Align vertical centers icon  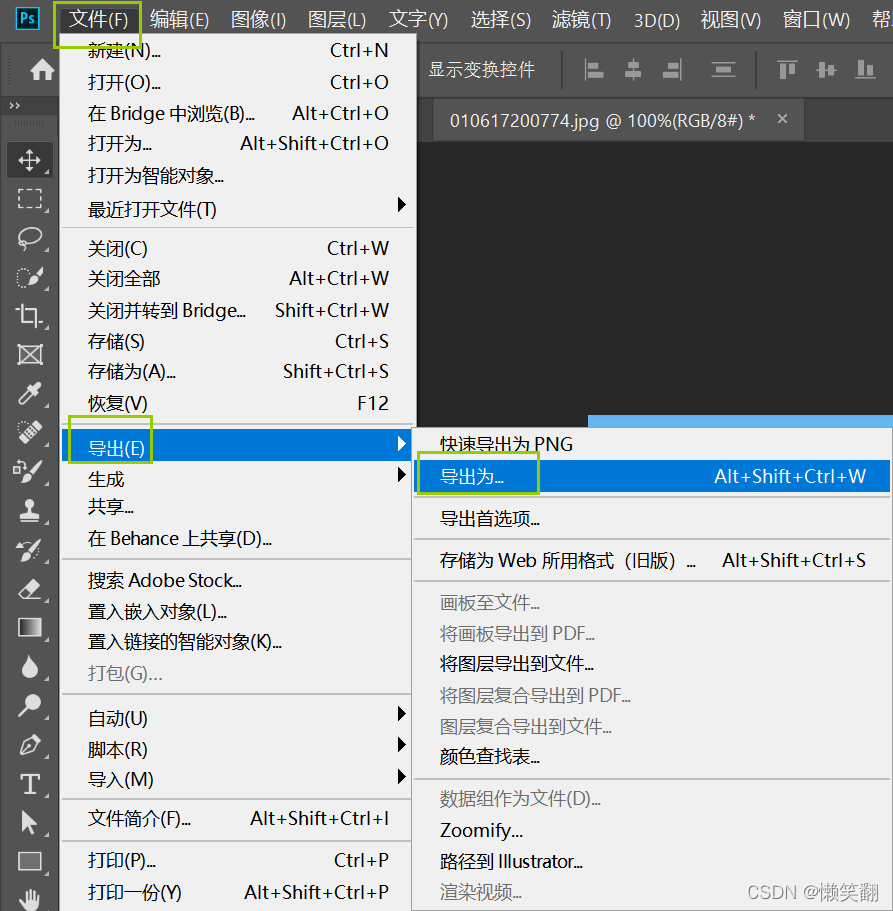pos(826,70)
